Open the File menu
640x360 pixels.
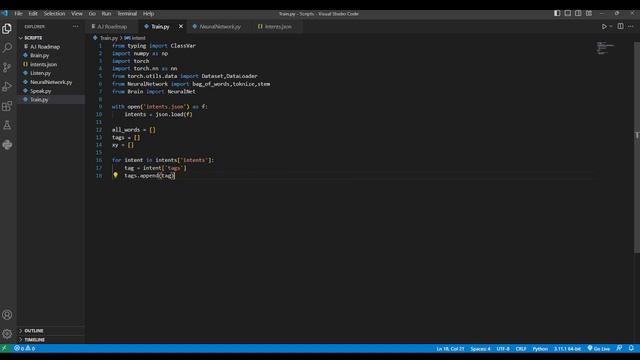[18, 13]
